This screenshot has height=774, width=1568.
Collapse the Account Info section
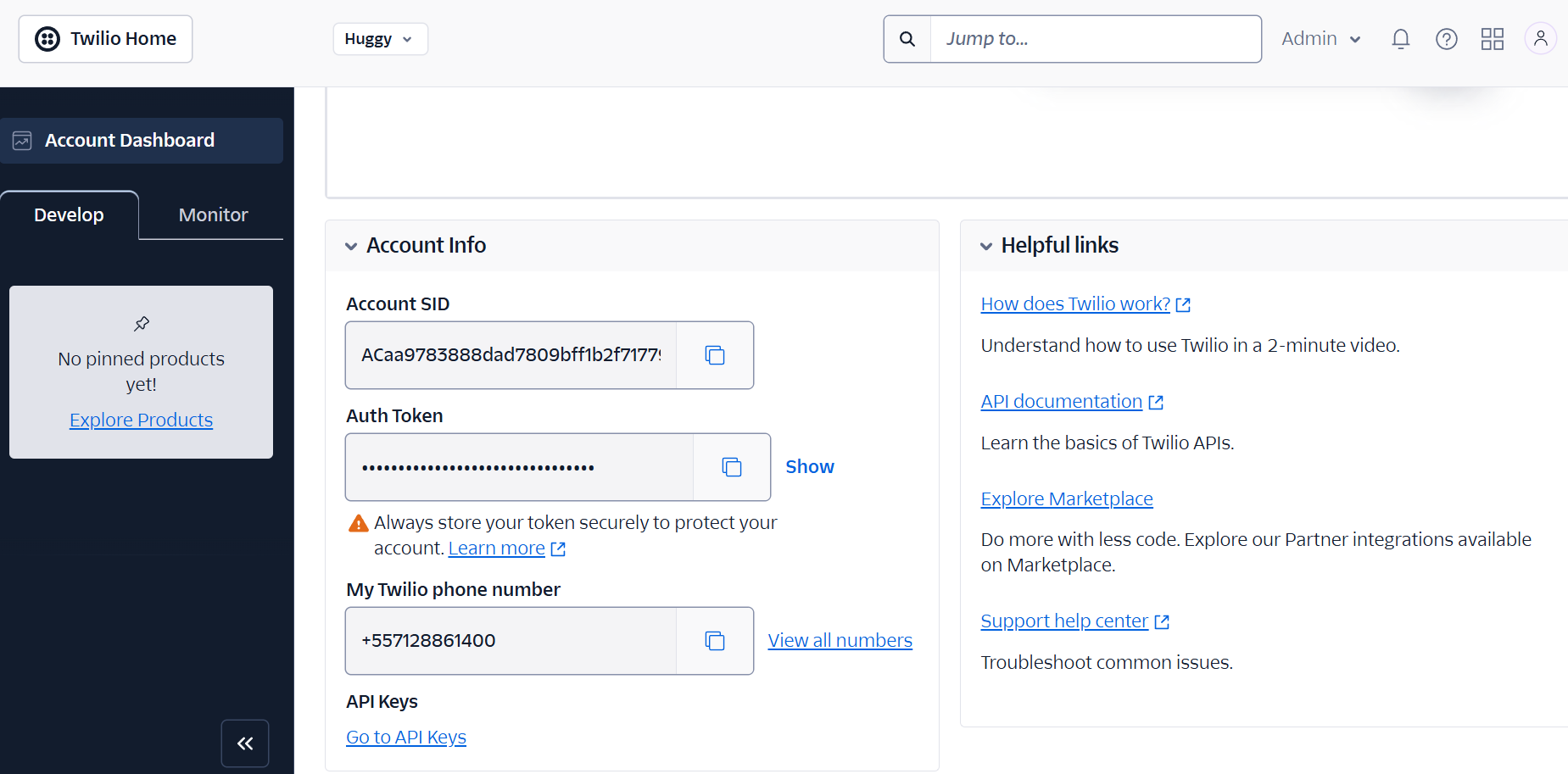pyautogui.click(x=351, y=247)
